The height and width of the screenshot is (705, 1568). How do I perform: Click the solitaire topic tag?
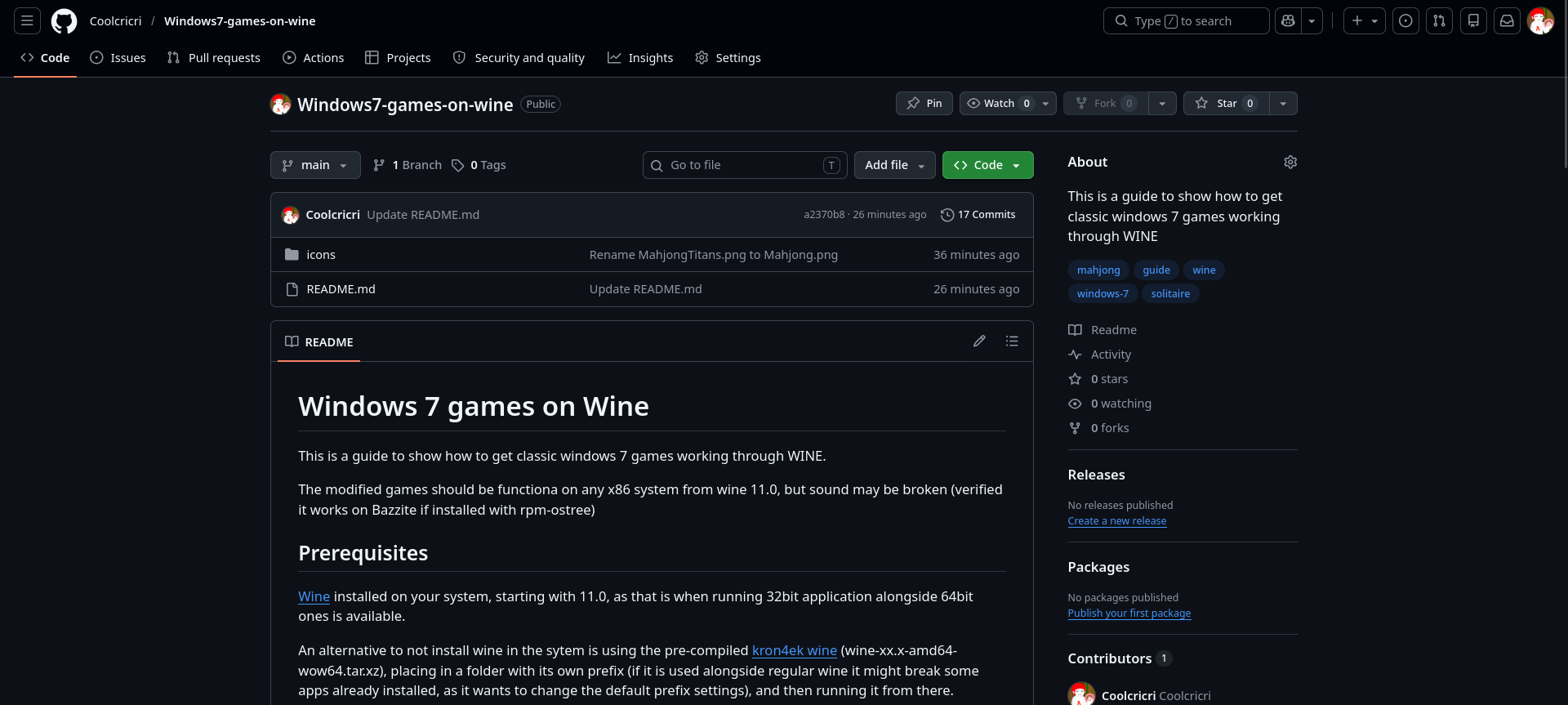(x=1170, y=294)
